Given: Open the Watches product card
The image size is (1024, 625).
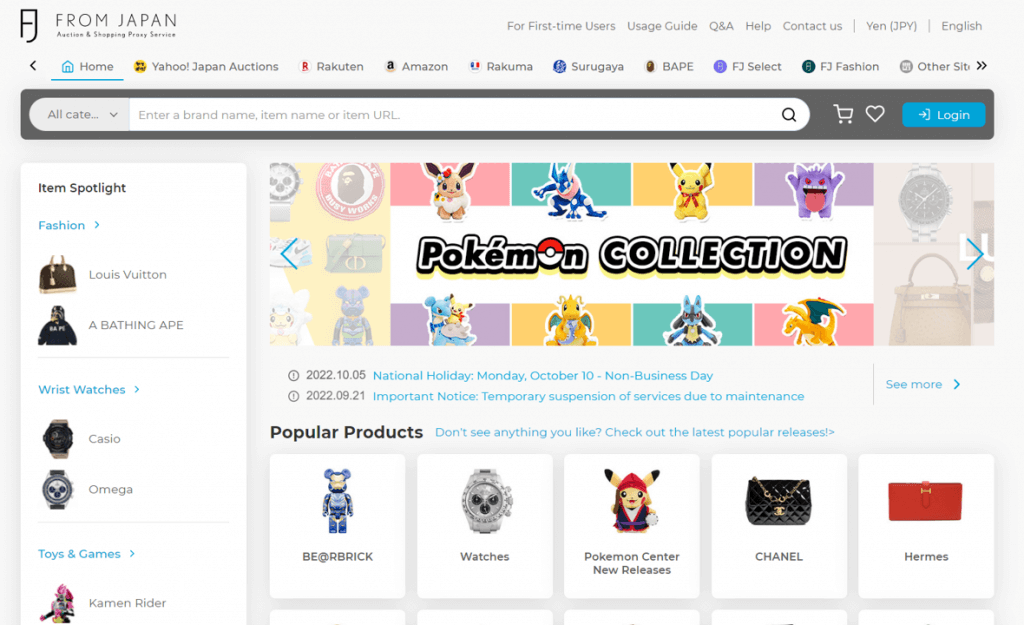Looking at the screenshot, I should [x=485, y=526].
